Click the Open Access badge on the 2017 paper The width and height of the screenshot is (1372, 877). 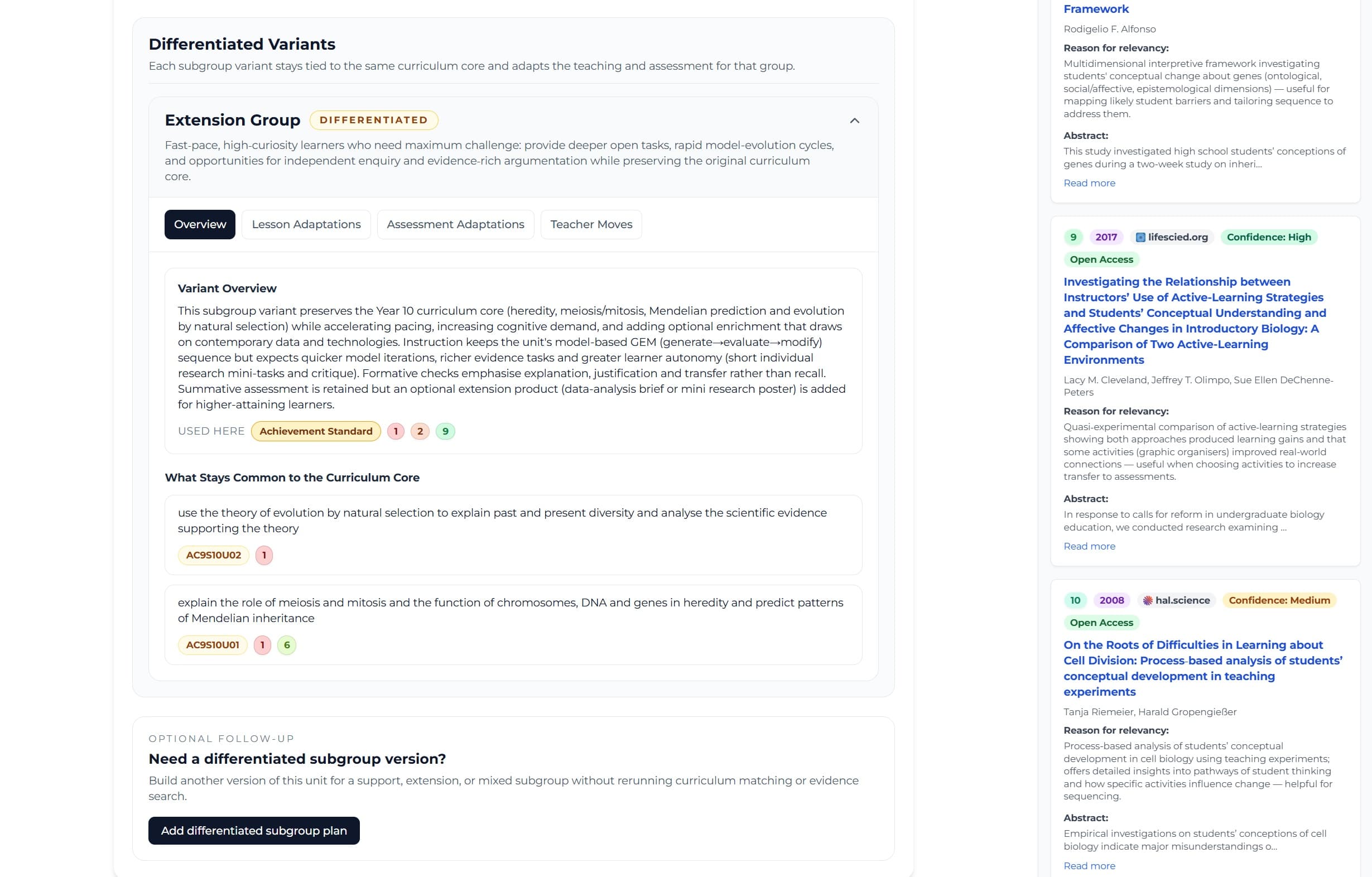click(1101, 259)
